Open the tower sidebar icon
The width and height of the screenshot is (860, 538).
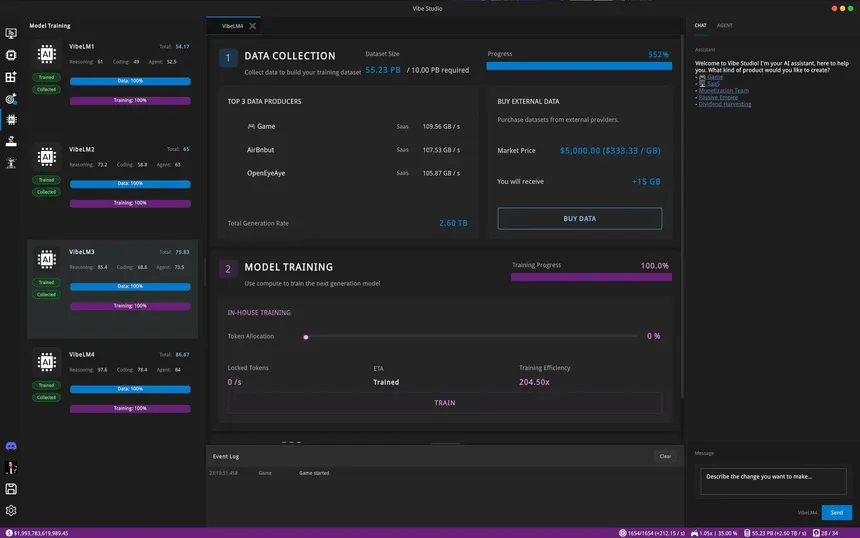11,162
